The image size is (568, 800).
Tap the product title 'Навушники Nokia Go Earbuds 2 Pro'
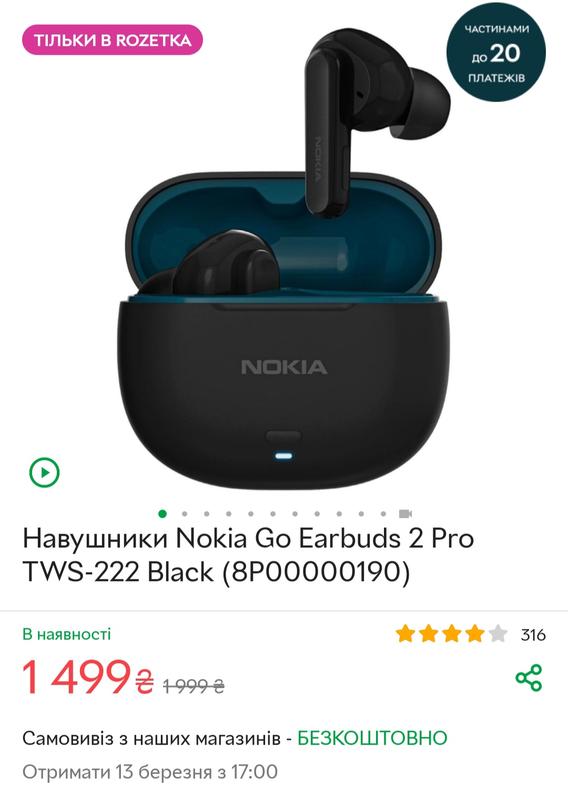248,539
